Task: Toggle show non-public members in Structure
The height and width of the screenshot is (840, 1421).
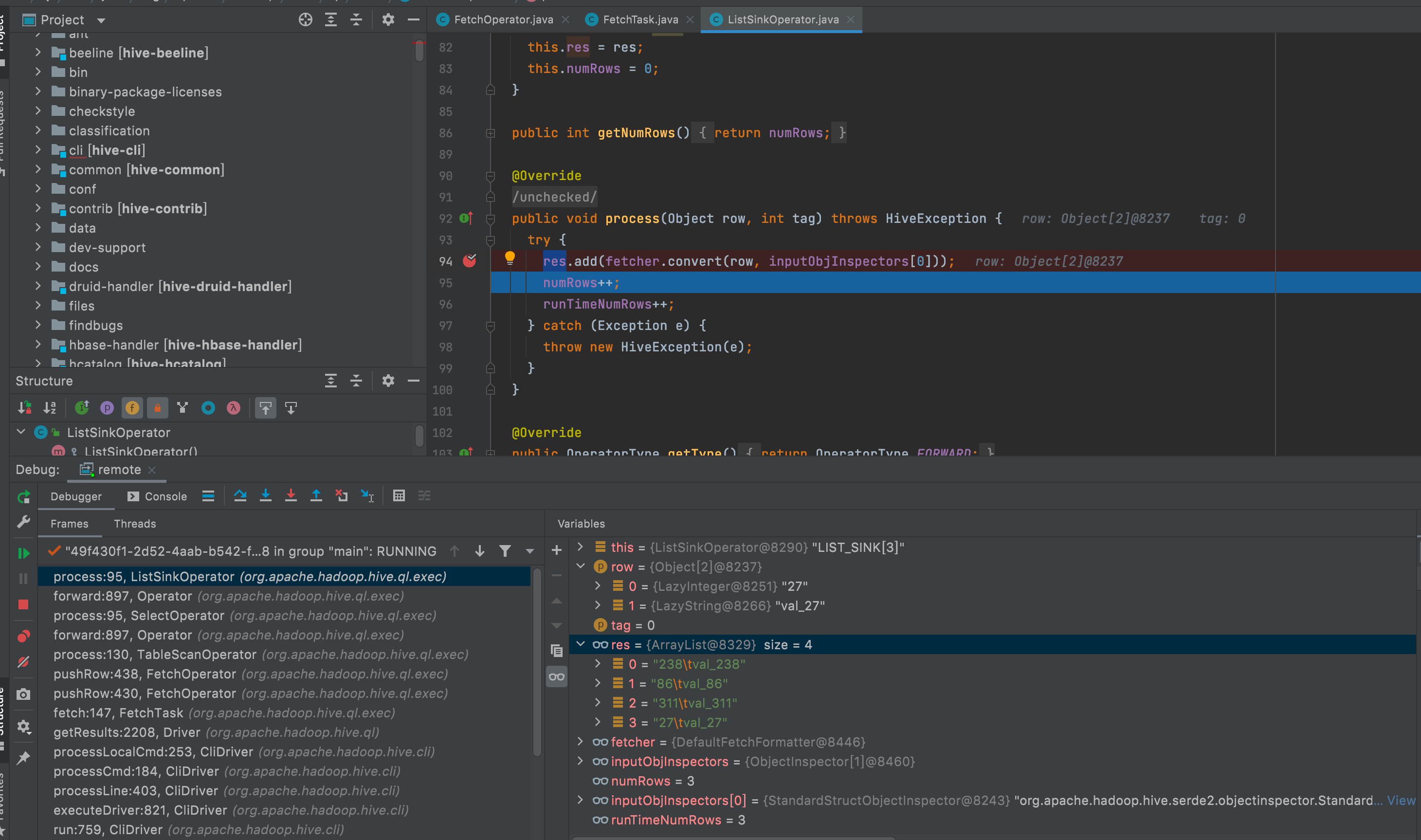Action: (x=157, y=407)
